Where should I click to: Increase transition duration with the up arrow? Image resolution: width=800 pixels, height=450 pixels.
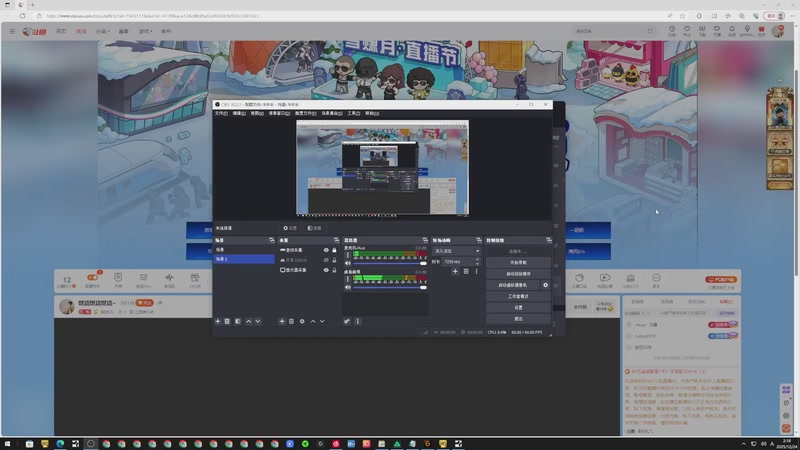[478, 260]
